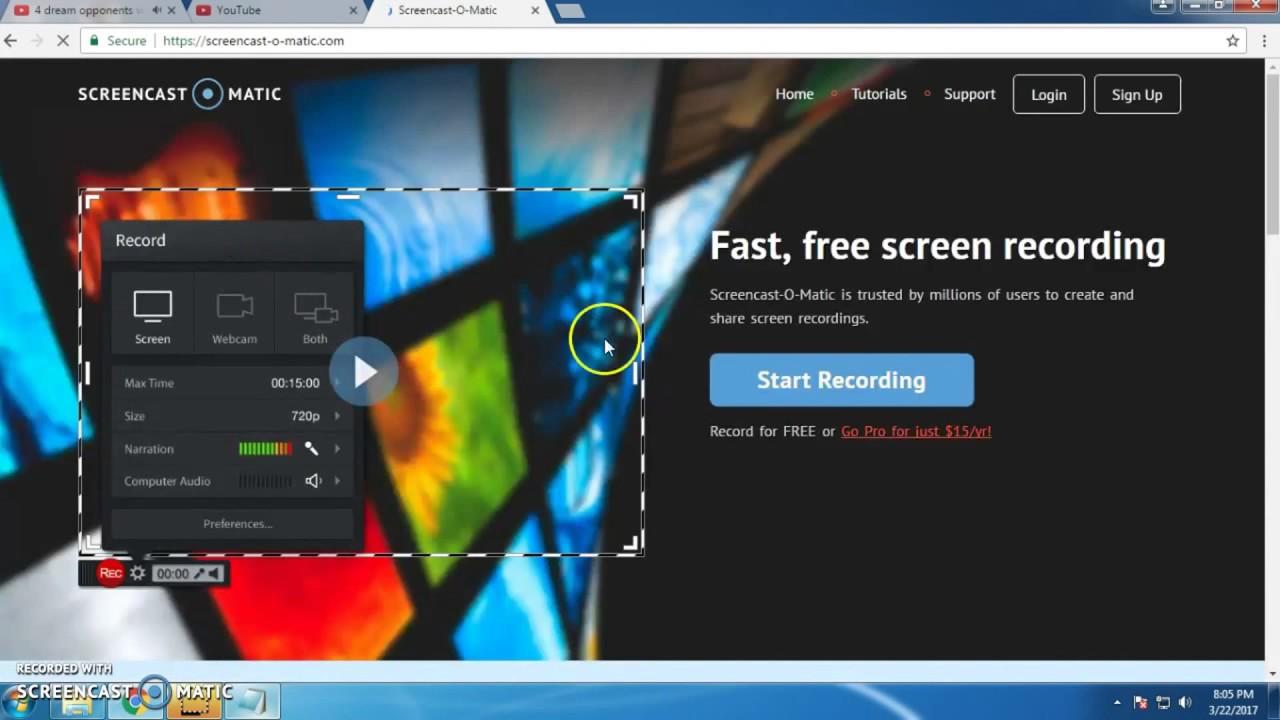
Task: Click the volume tray icon
Action: (x=1186, y=702)
